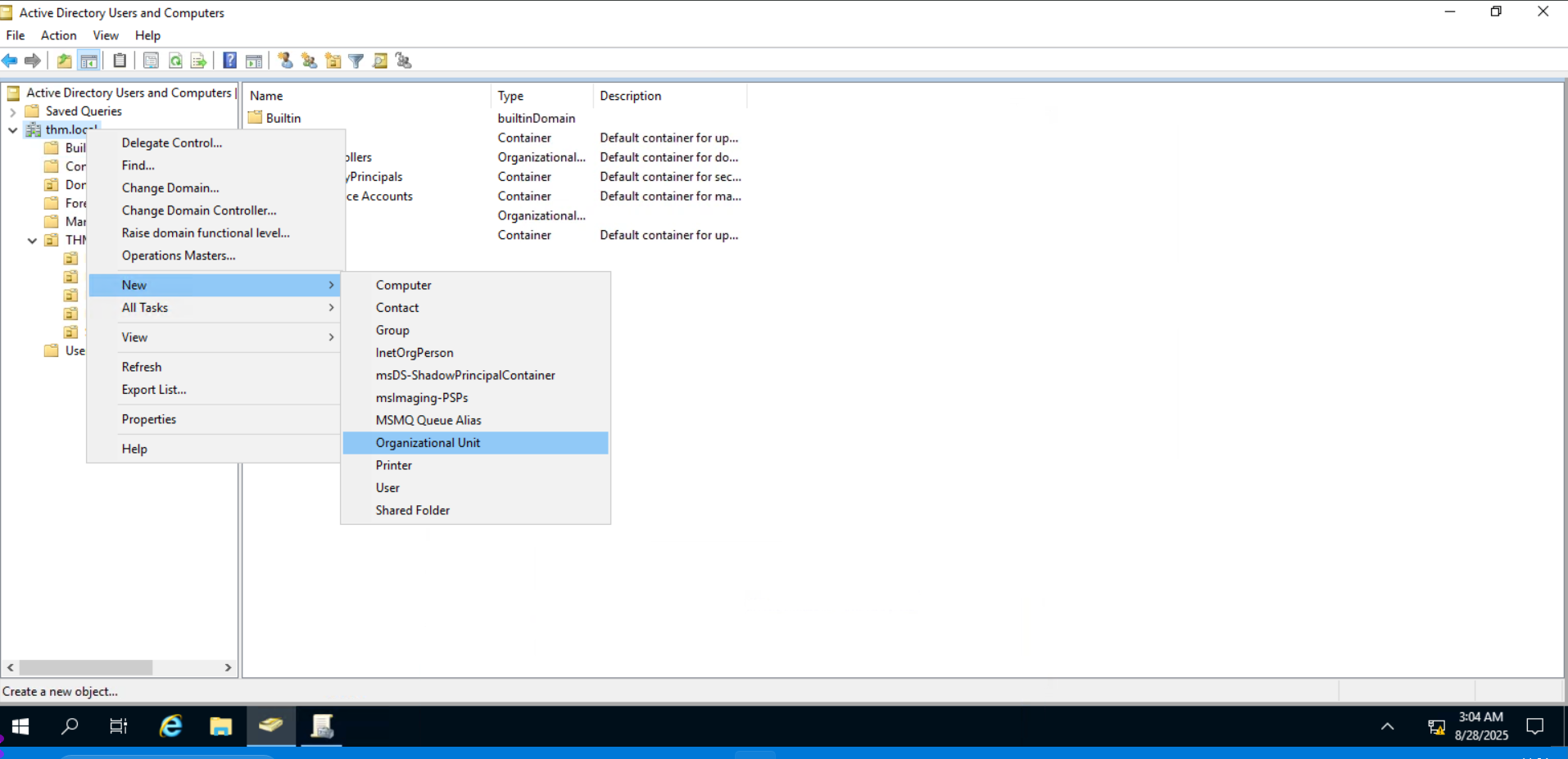The image size is (1568, 759).
Task: Choose Organizational Unit in New submenu
Action: click(475, 443)
